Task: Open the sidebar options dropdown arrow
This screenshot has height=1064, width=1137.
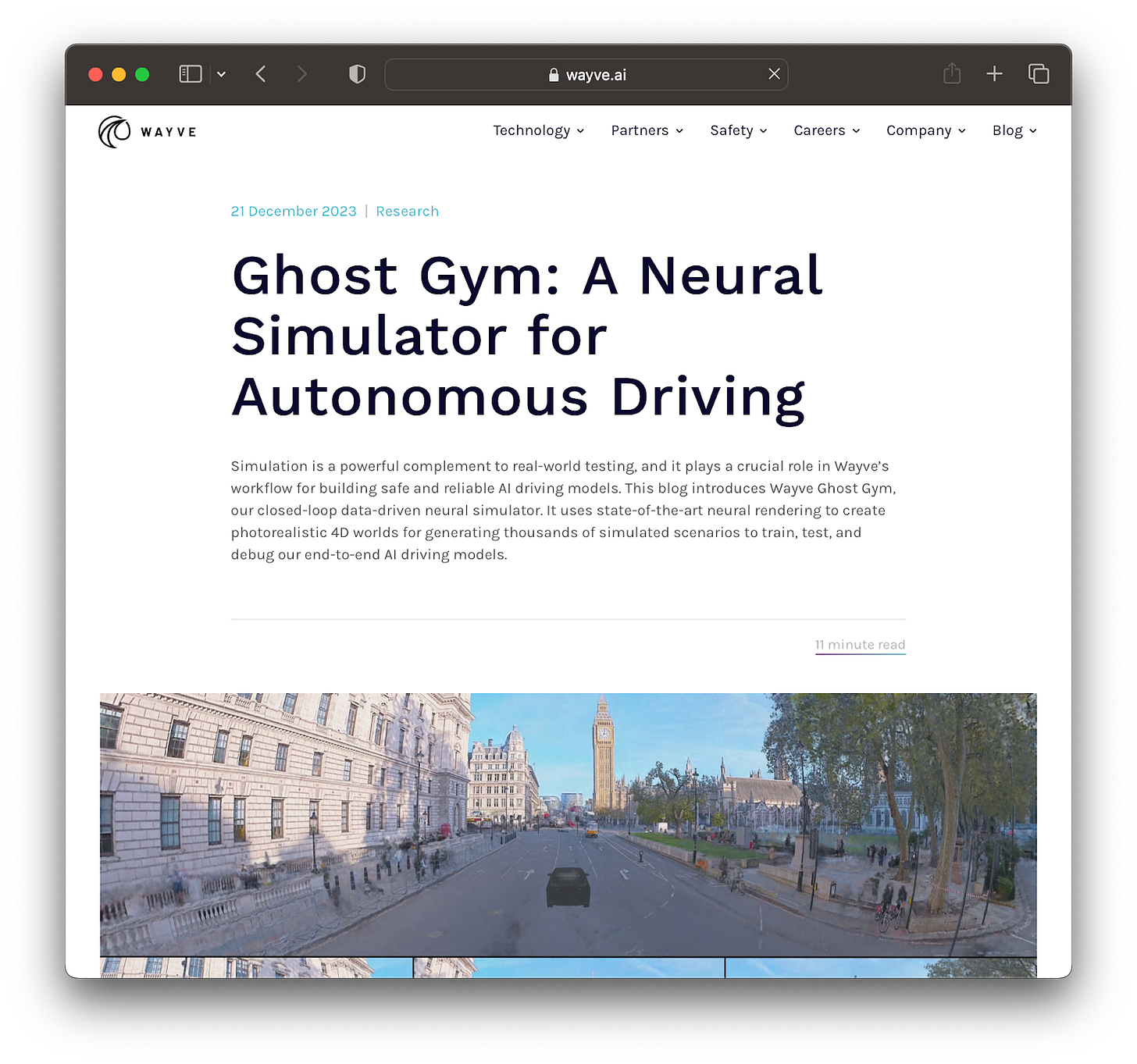Action: [222, 74]
